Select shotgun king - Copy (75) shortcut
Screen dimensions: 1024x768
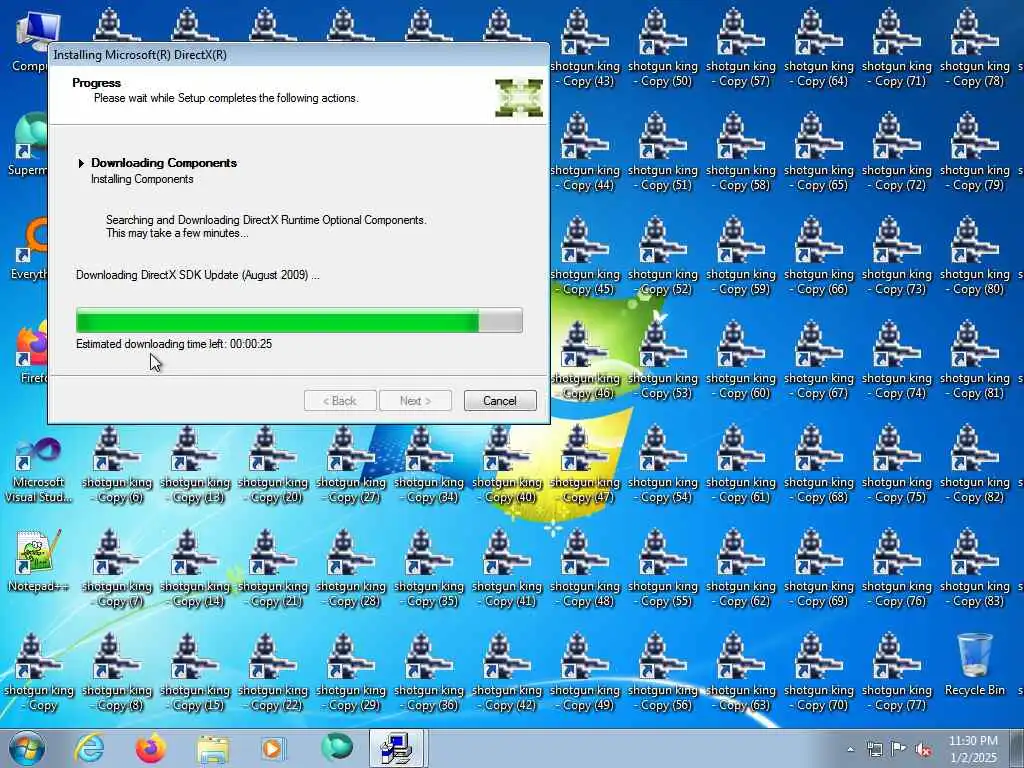point(897,464)
